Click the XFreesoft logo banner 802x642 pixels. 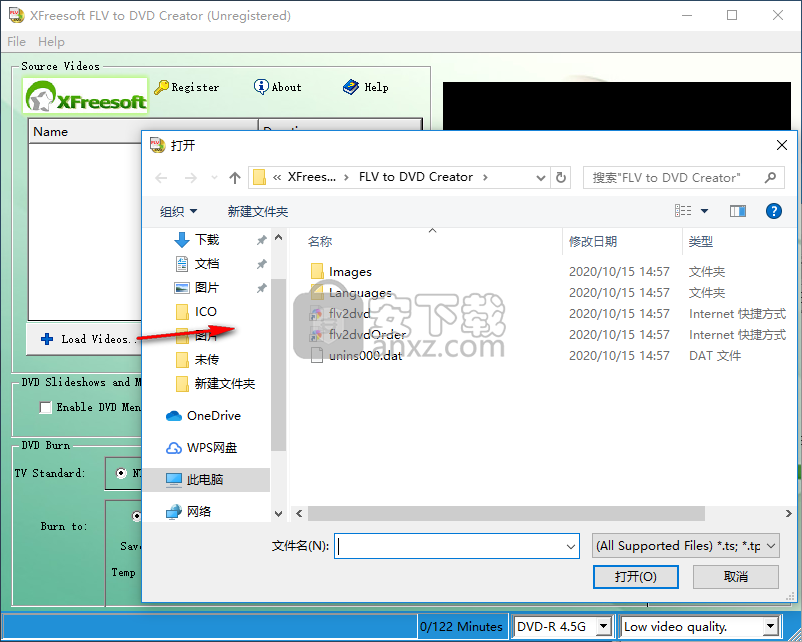coord(85,96)
